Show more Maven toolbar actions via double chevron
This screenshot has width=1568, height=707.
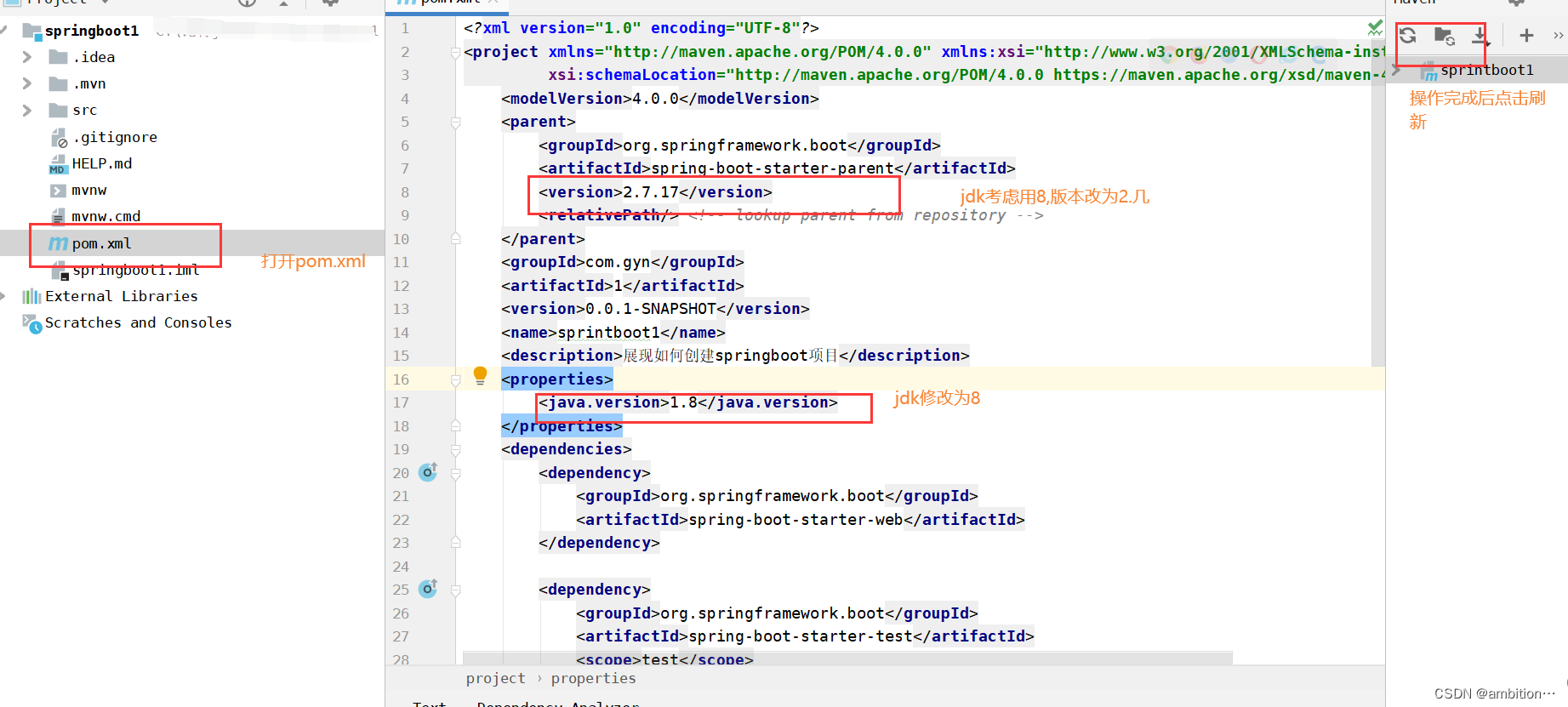tap(1558, 35)
